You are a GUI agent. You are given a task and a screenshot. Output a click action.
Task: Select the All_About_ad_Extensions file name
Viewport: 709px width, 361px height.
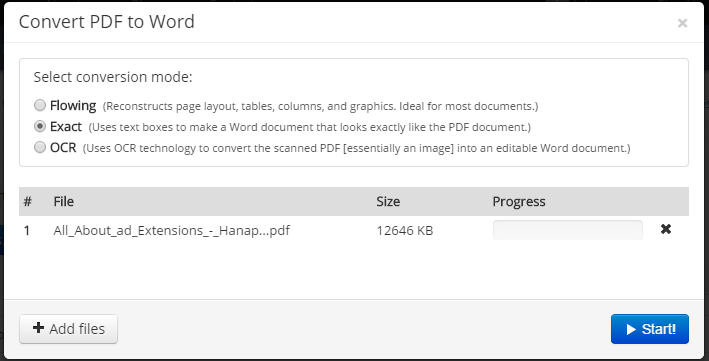pos(171,230)
